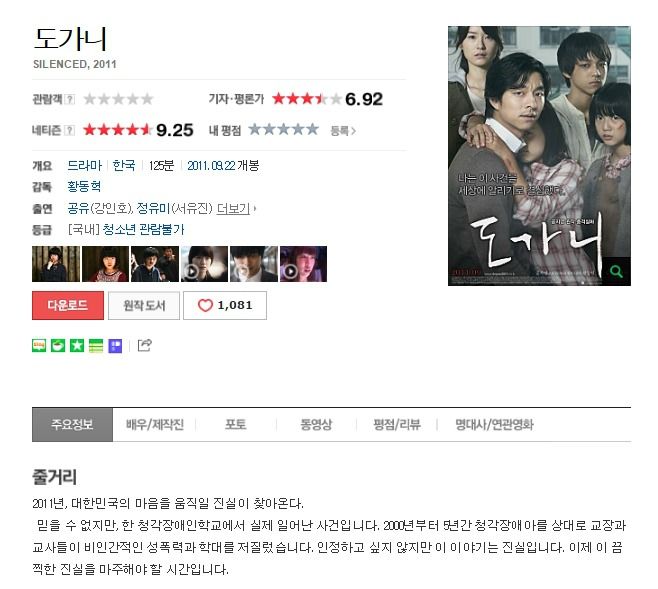Image resolution: width=658 pixels, height=589 pixels.
Task: Enlarge poster with the green magnifier icon
Action: coord(616,271)
